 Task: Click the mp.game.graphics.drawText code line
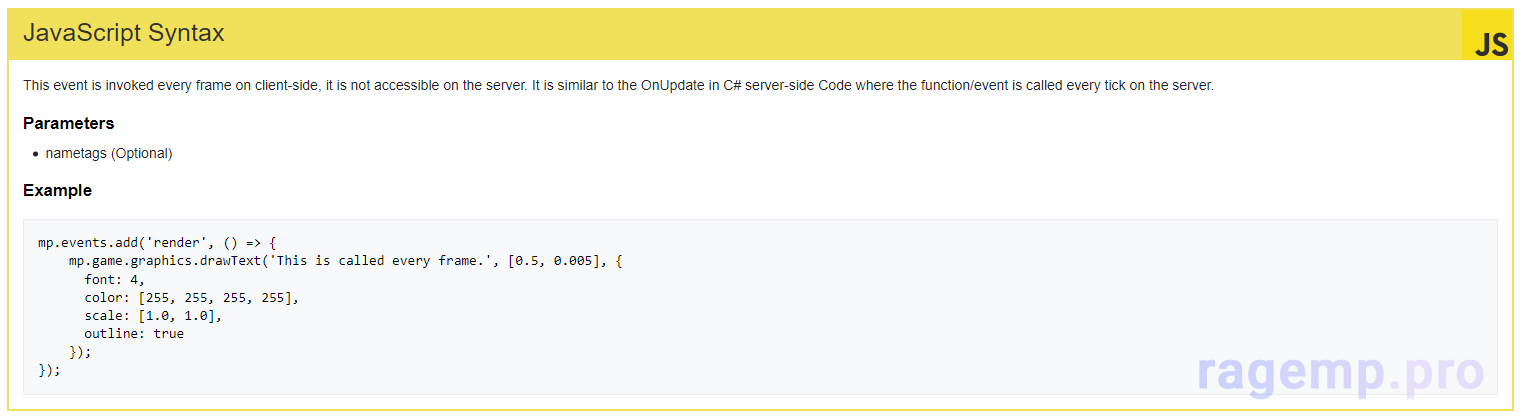(345, 261)
